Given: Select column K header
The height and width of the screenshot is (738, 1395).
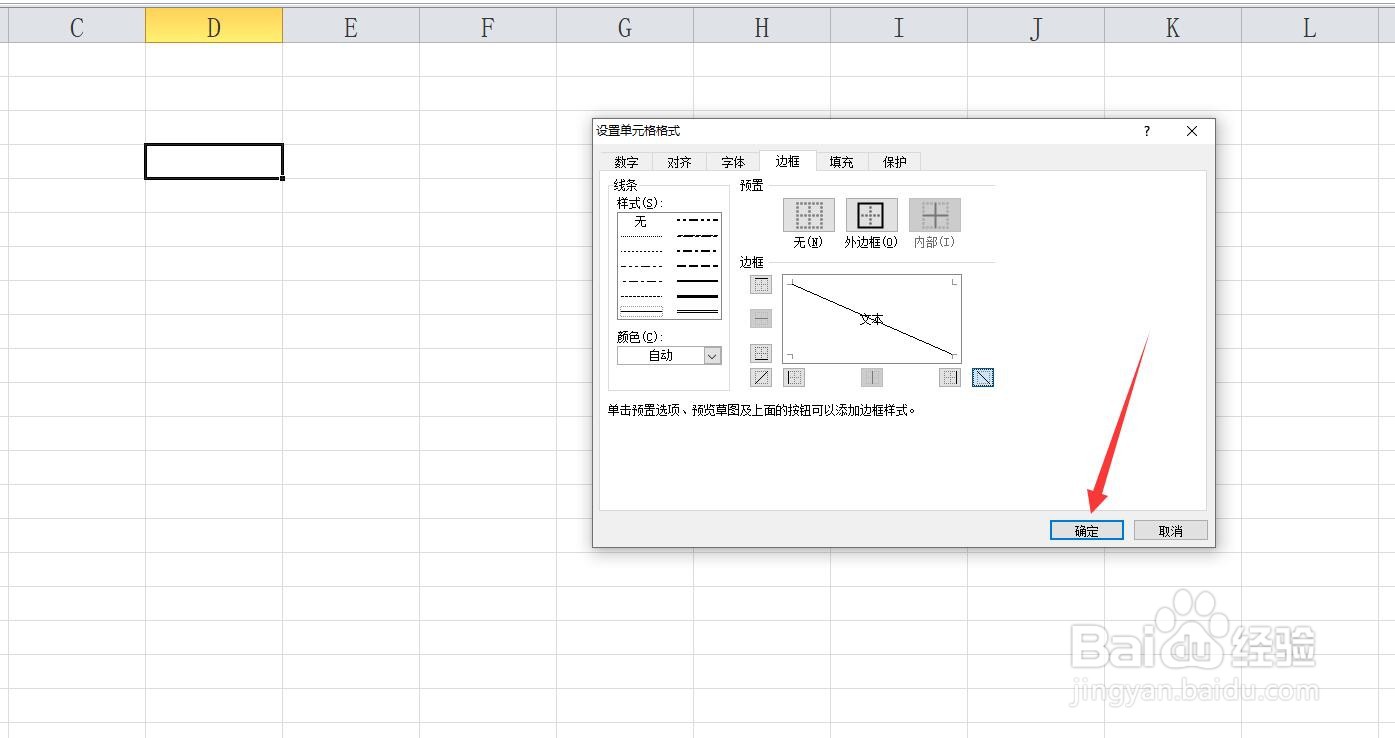Looking at the screenshot, I should (x=1173, y=27).
